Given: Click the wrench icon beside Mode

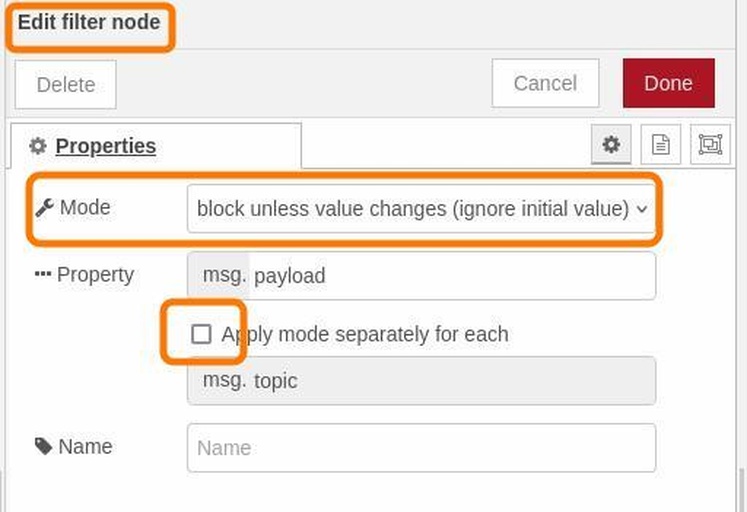Looking at the screenshot, I should (x=44, y=208).
